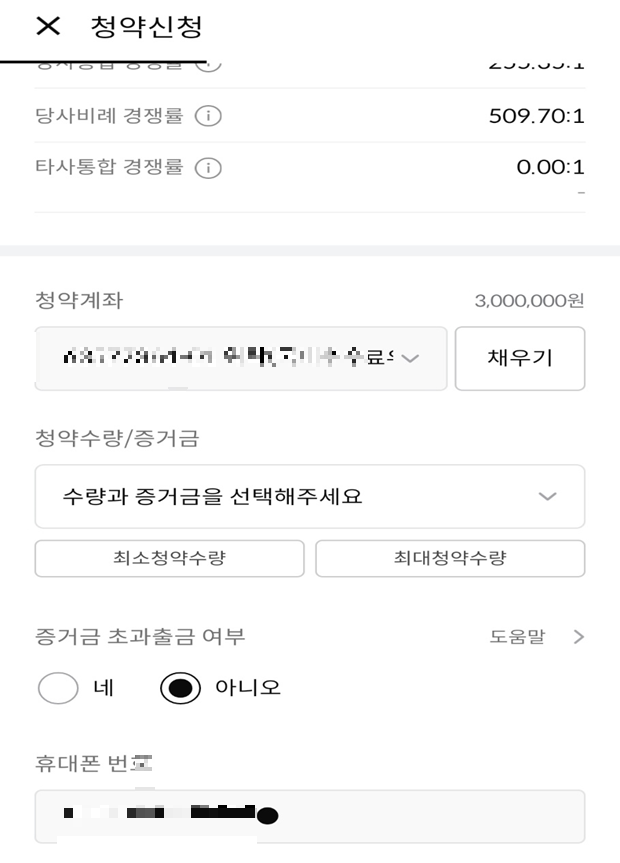The height and width of the screenshot is (863, 620).
Task: Open the 수량과 증거금을 선택해주세요 dropdown
Action: click(x=309, y=496)
